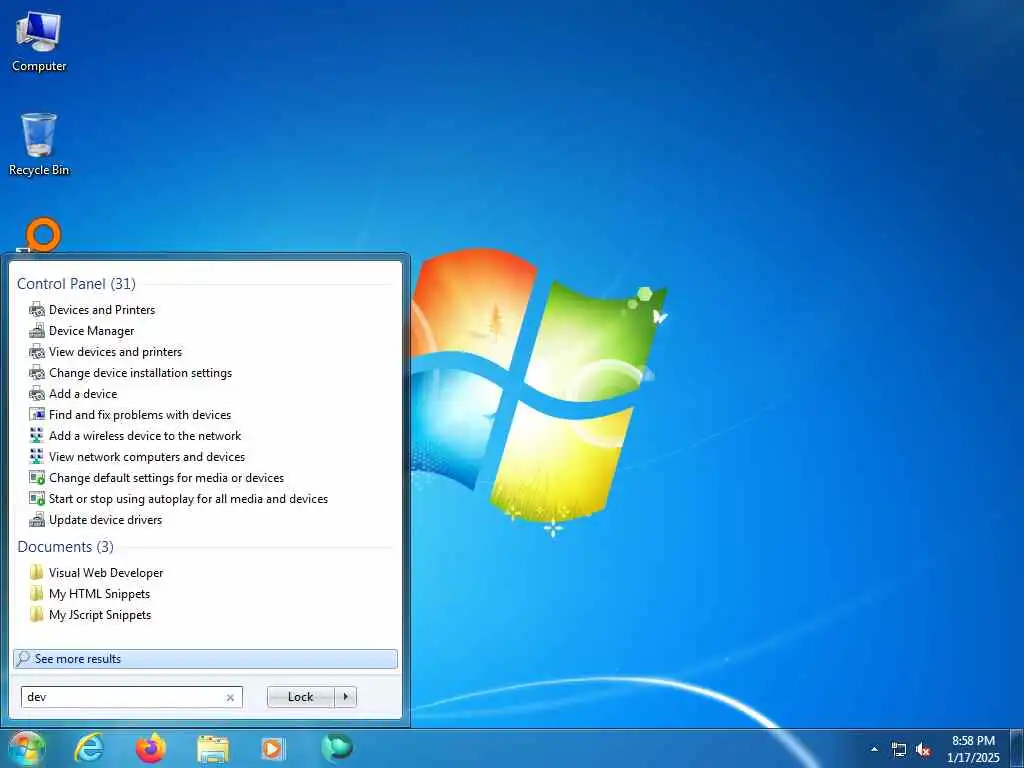Click the green round taskbar app icon
Viewport: 1024px width, 768px height.
(x=337, y=748)
